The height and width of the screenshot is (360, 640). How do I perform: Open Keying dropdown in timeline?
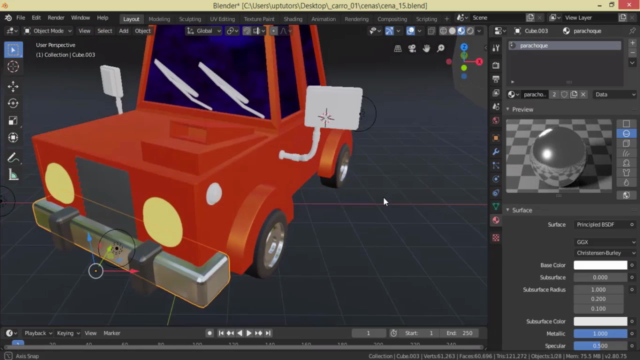(x=68, y=333)
